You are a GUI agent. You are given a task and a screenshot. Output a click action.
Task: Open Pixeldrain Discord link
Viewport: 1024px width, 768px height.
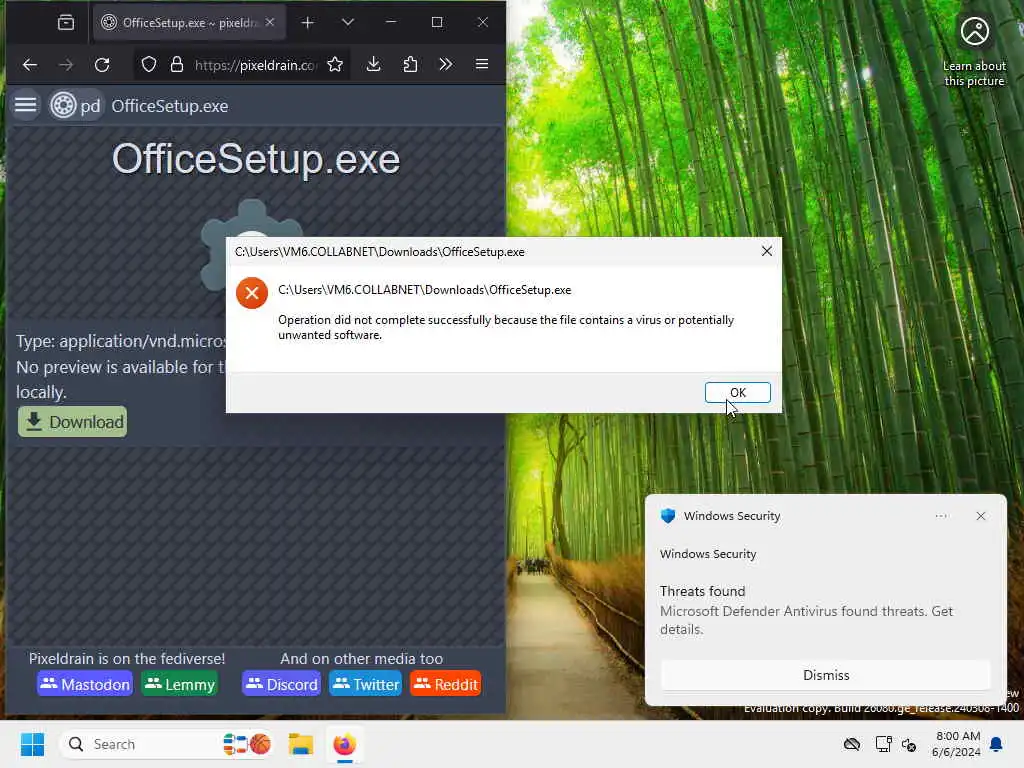click(x=281, y=684)
